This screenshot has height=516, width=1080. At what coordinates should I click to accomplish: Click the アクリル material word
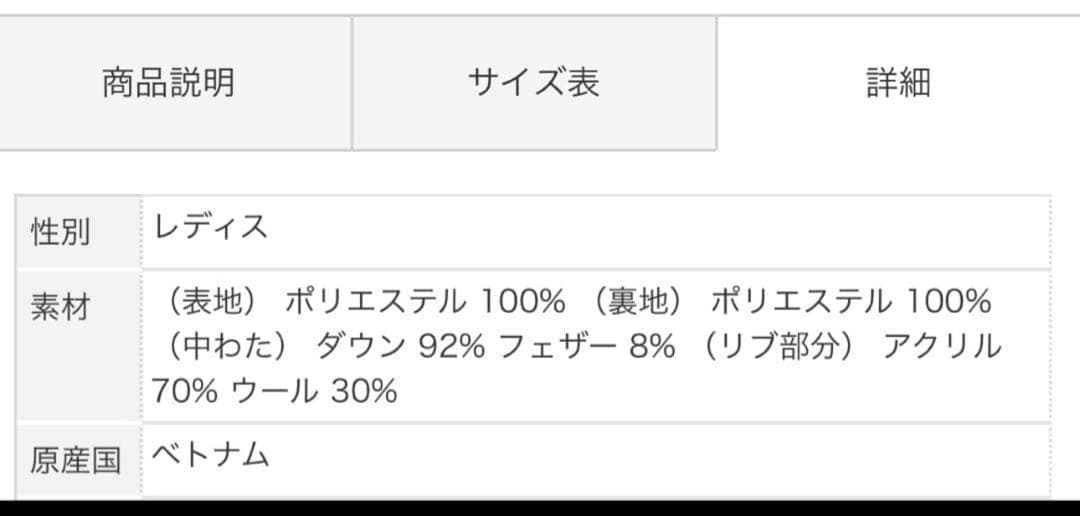click(x=941, y=346)
